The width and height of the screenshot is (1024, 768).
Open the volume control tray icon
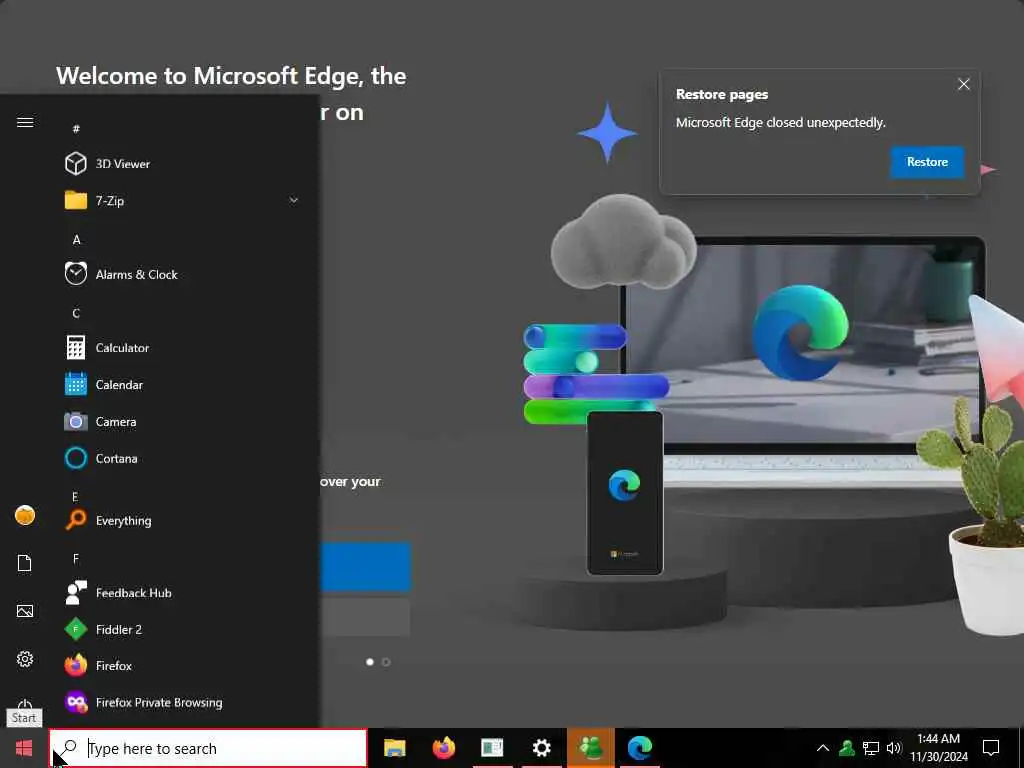pyautogui.click(x=894, y=748)
